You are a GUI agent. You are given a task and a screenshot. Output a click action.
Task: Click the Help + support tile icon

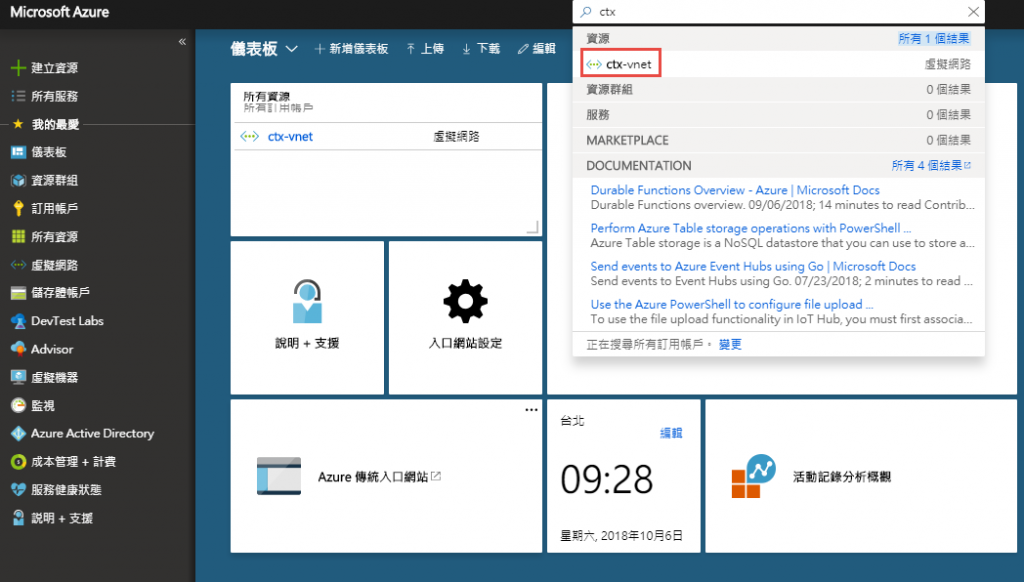pyautogui.click(x=307, y=301)
